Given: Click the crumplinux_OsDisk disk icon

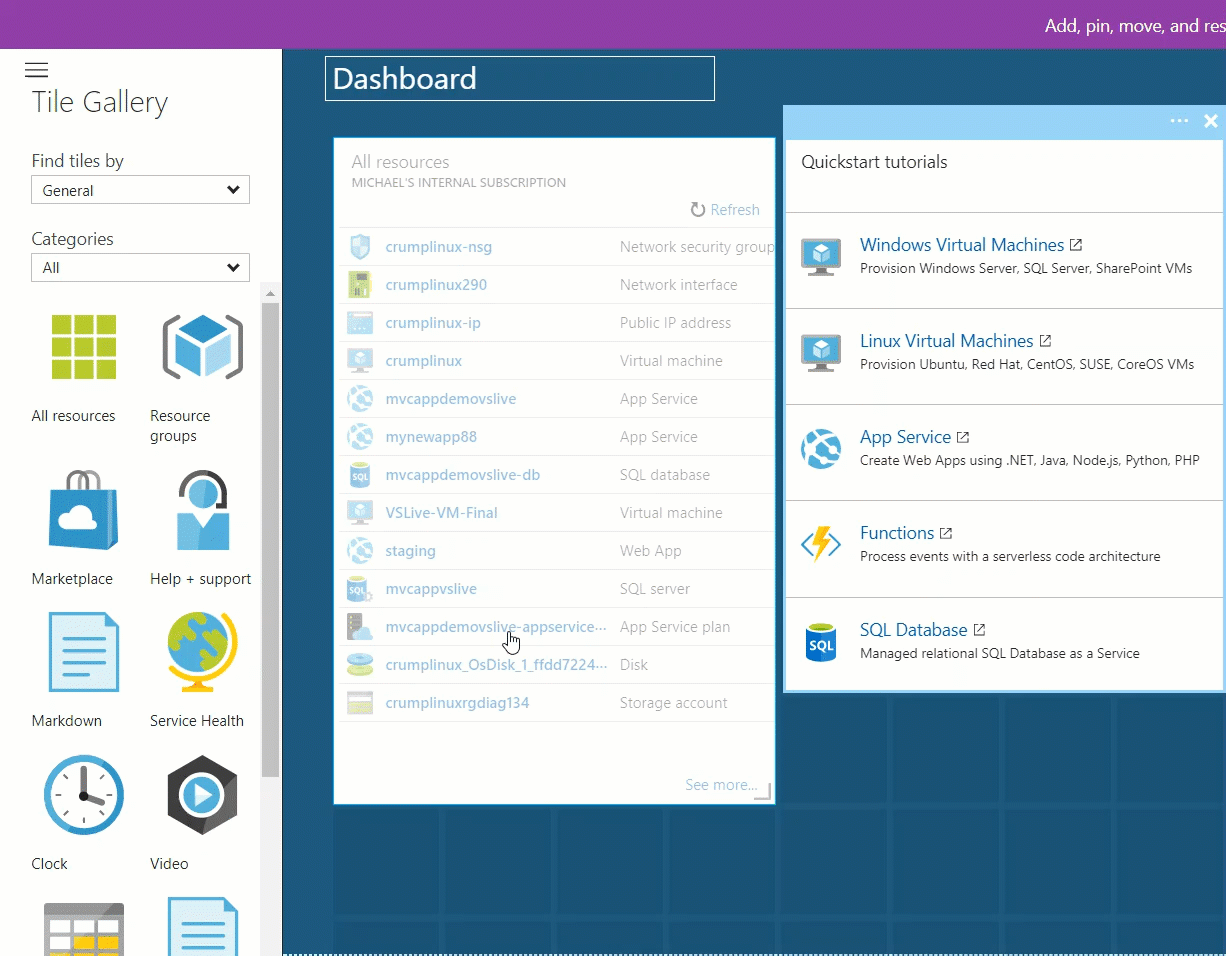Looking at the screenshot, I should pyautogui.click(x=359, y=665).
